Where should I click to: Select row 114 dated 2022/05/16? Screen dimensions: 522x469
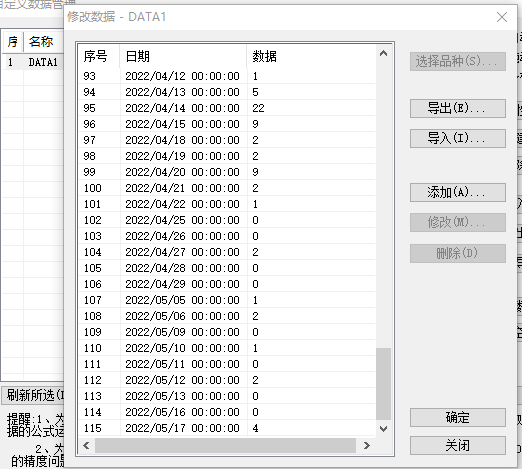pos(227,412)
